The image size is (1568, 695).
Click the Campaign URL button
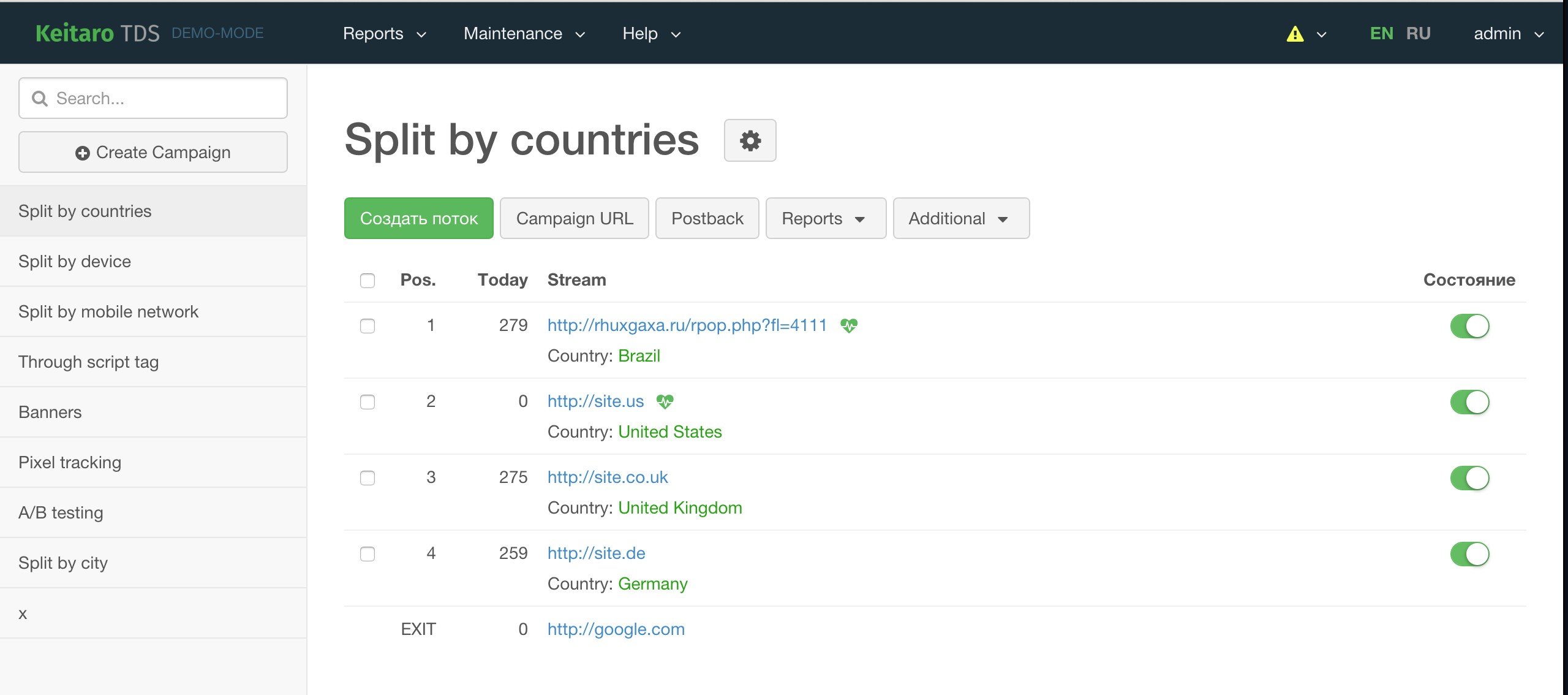pos(574,218)
